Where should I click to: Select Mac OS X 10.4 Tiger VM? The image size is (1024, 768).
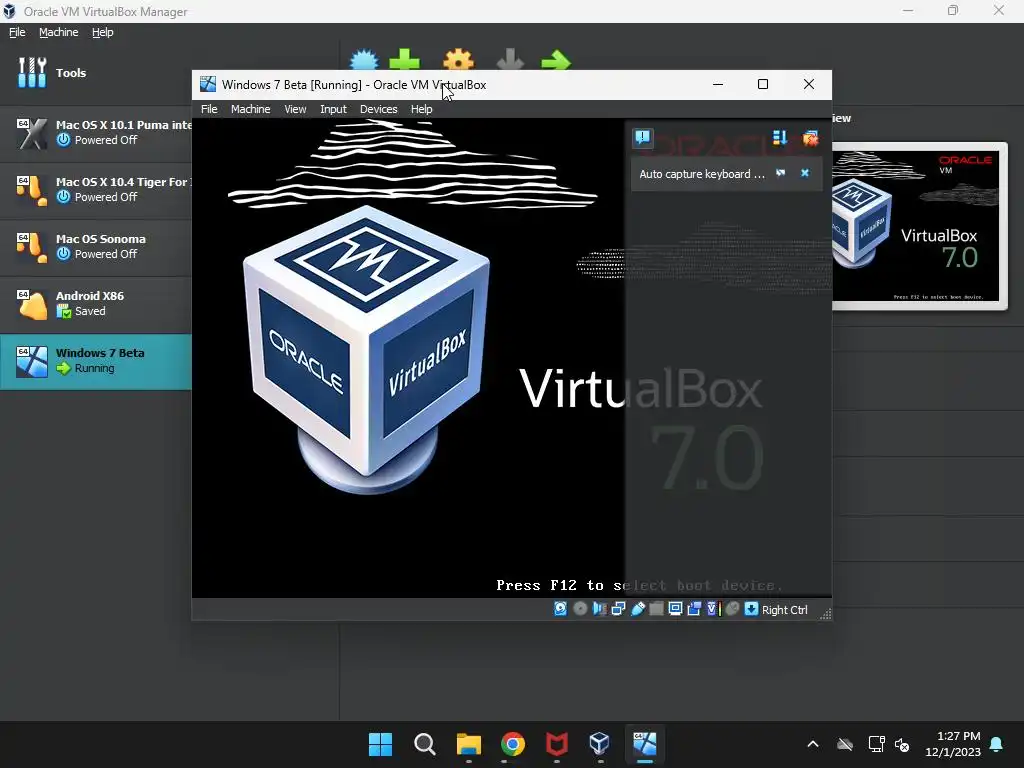pyautogui.click(x=96, y=190)
